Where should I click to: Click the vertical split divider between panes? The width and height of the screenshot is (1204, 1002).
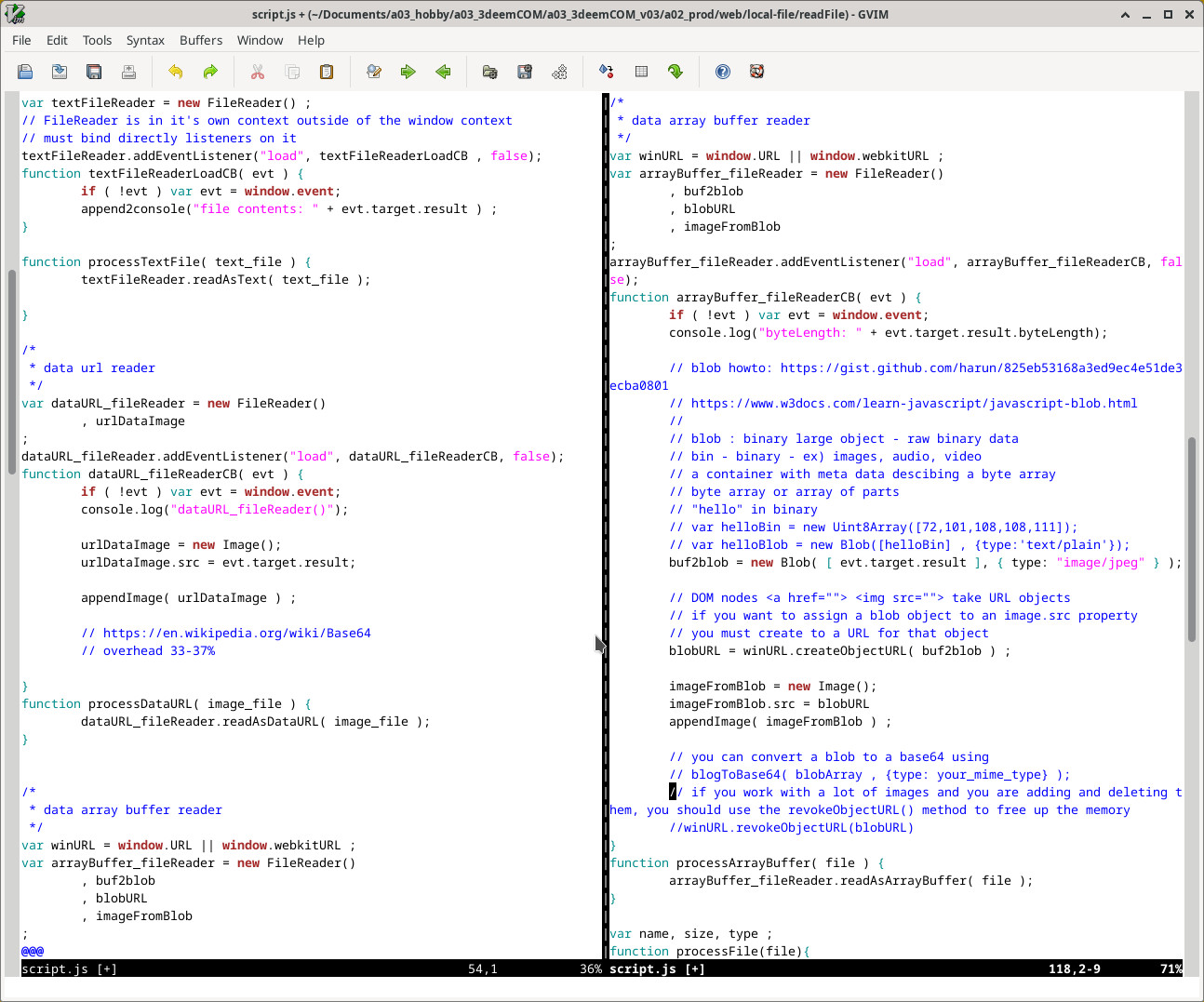tap(605, 521)
